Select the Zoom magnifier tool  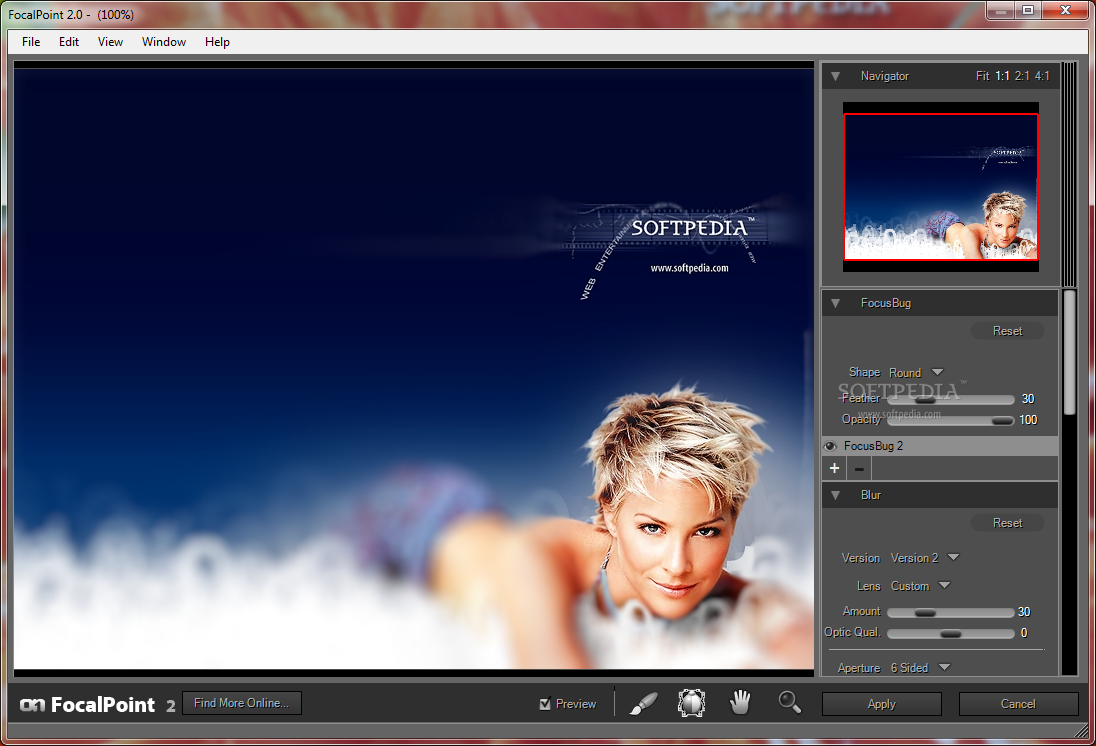[x=790, y=702]
